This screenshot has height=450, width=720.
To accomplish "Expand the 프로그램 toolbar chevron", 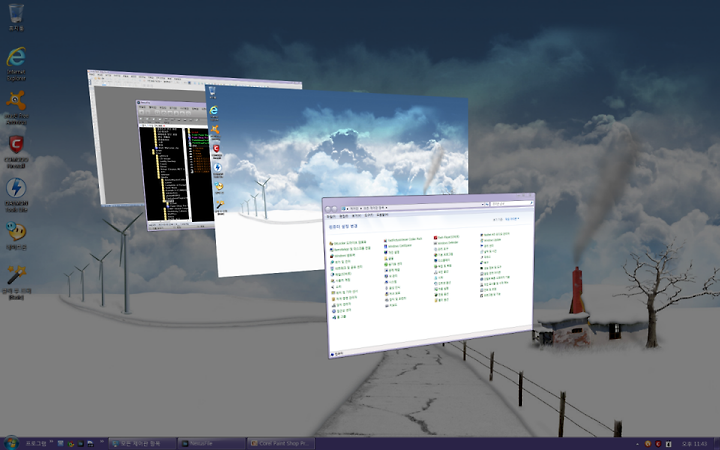I will tap(51, 442).
